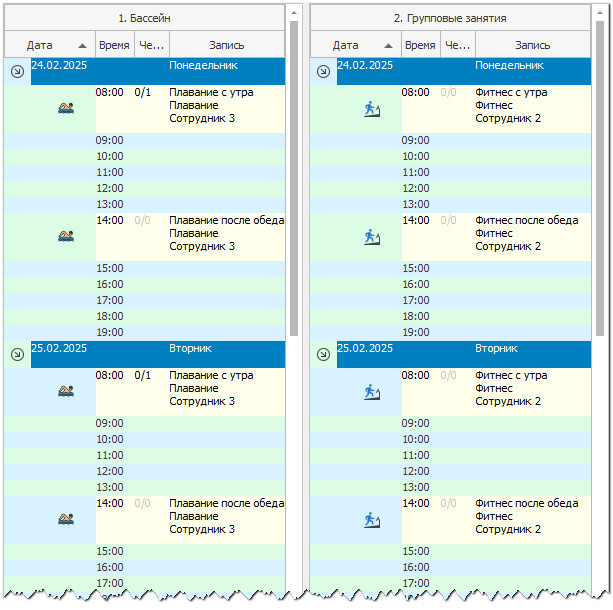Collapse 24.02.2025 group in Бассейн panel
Image resolution: width=613 pixels, height=610 pixels.
pos(17,72)
